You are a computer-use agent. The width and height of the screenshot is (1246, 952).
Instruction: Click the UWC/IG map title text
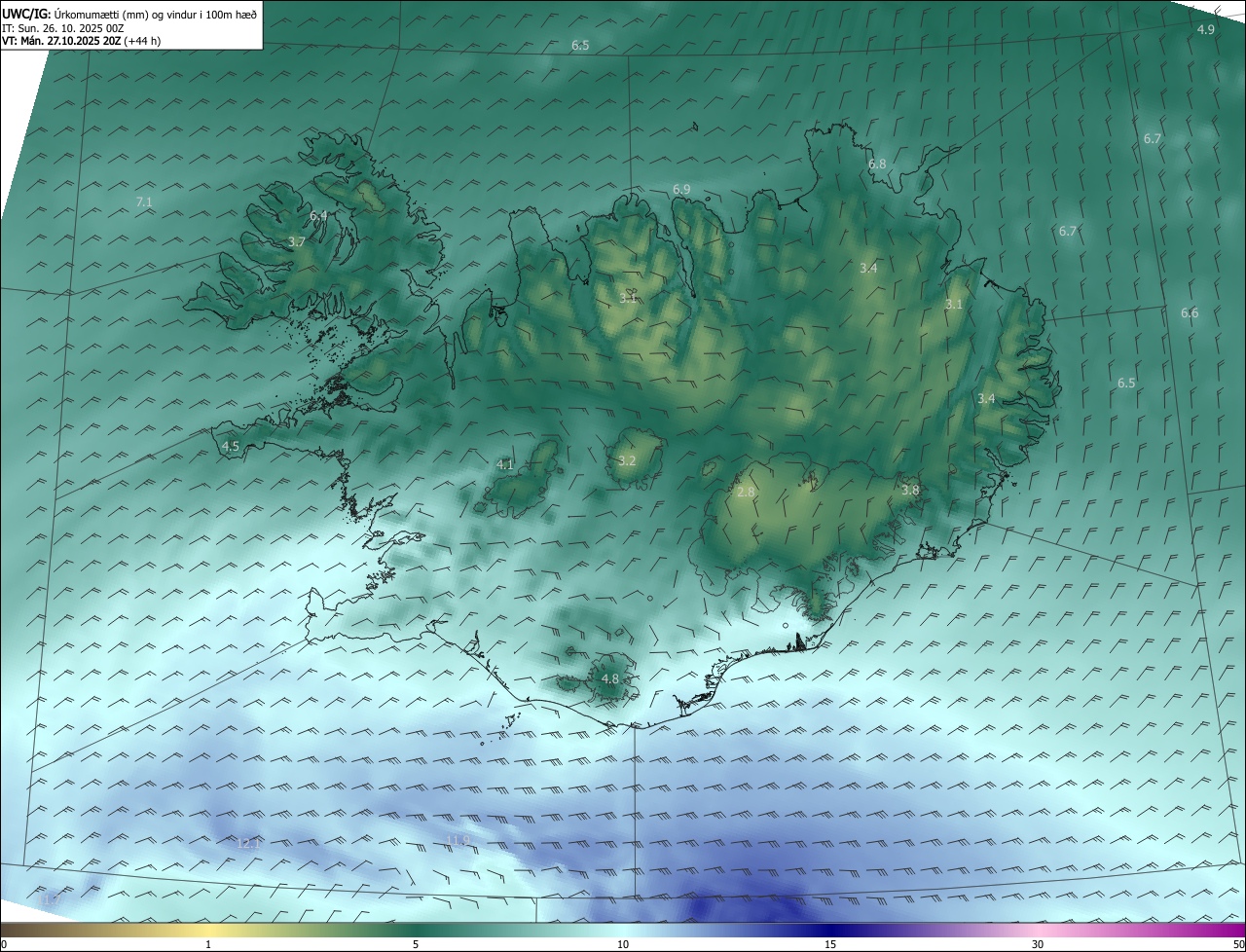(129, 14)
